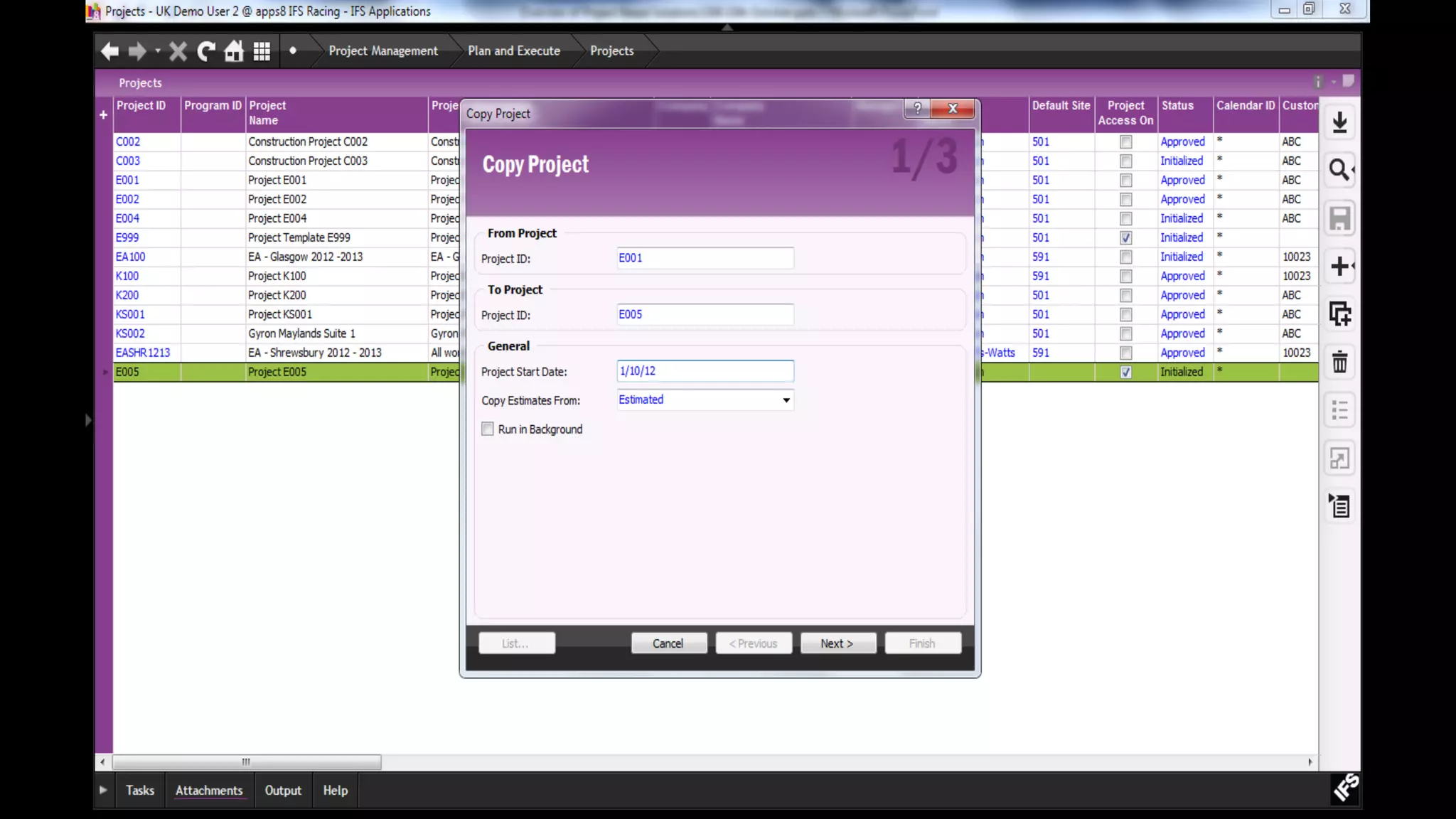Viewport: 1456px width, 819px height.
Task: Open the grid navigator icon
Action: click(262, 51)
